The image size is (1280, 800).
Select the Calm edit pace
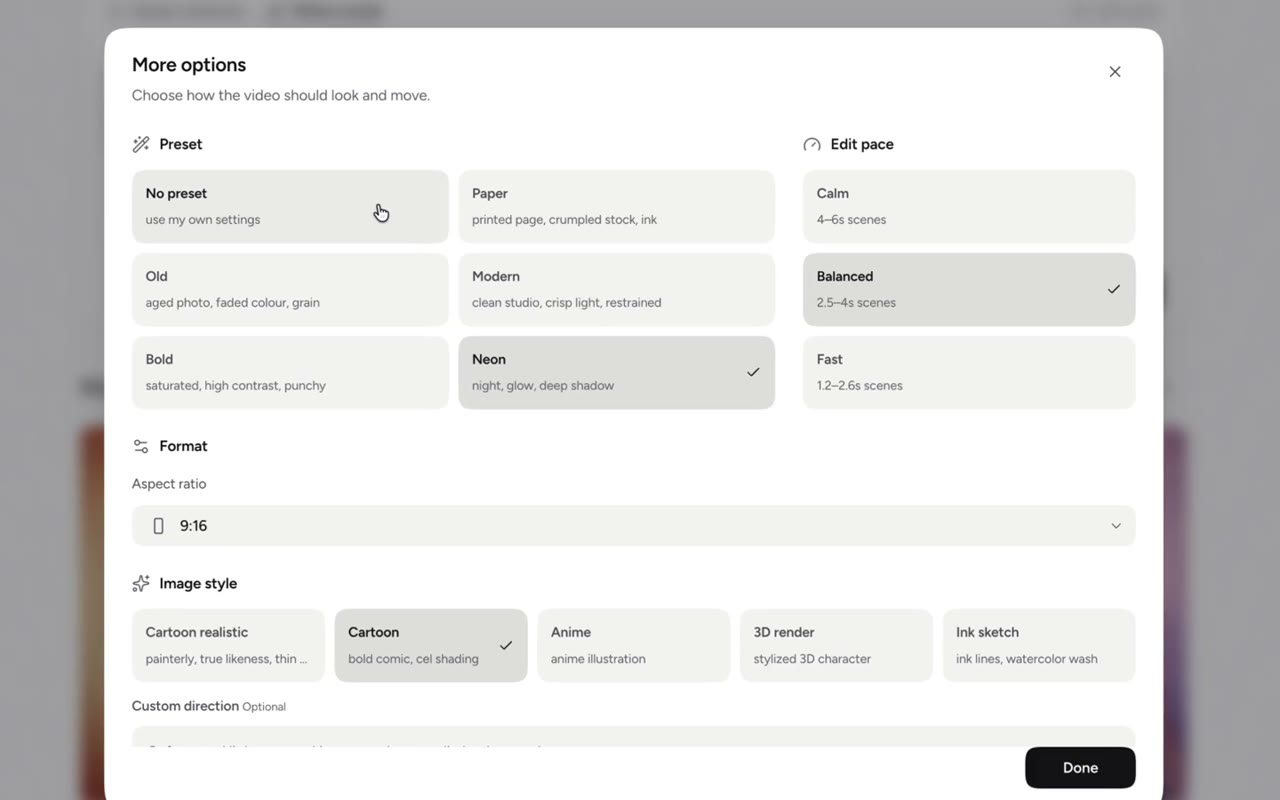[969, 206]
